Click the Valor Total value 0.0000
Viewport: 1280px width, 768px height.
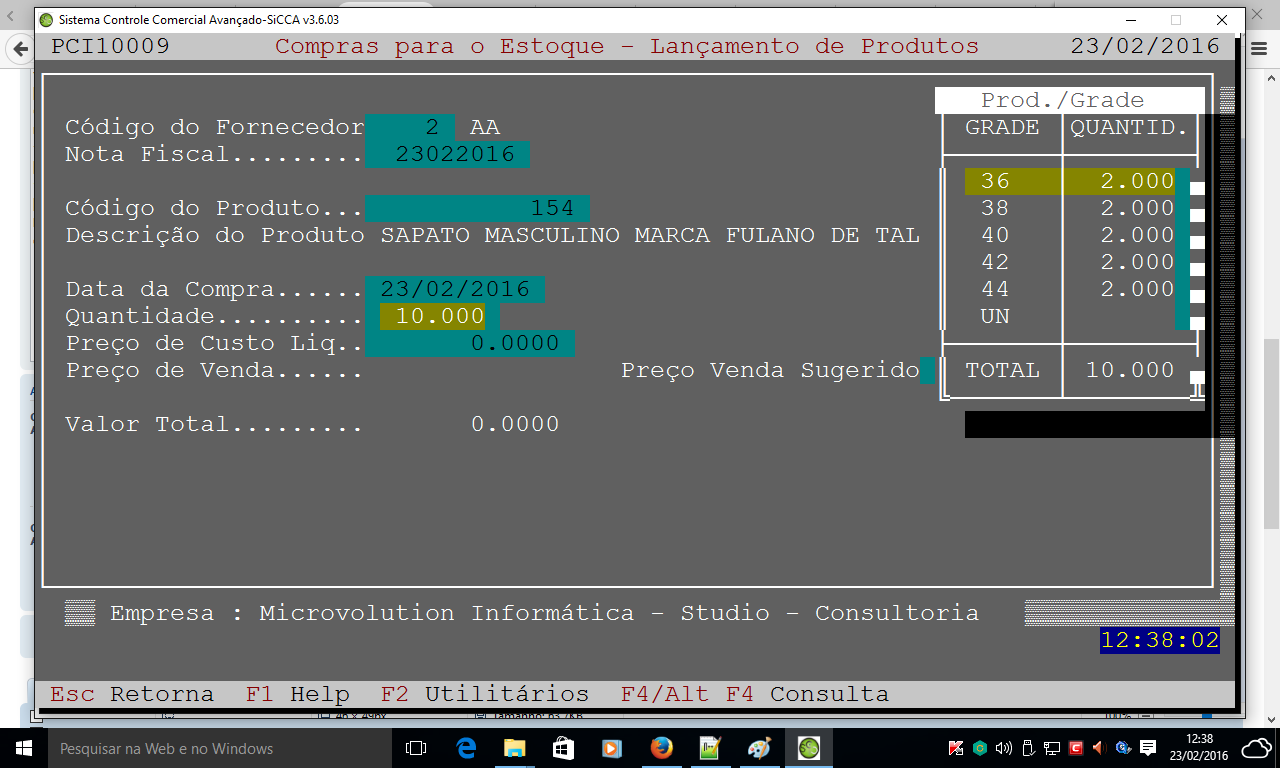point(515,424)
